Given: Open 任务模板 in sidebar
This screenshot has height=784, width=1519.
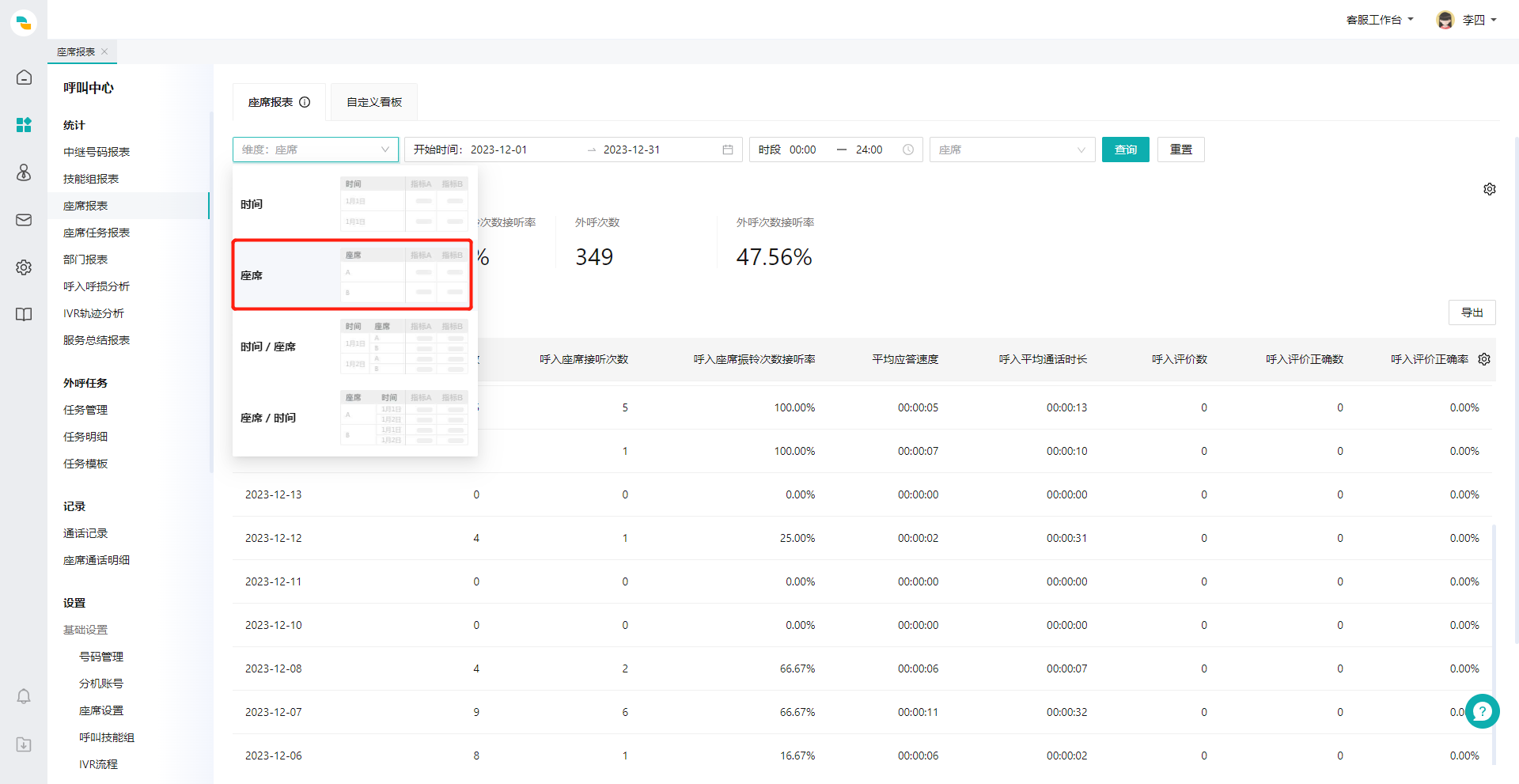Looking at the screenshot, I should (85, 464).
